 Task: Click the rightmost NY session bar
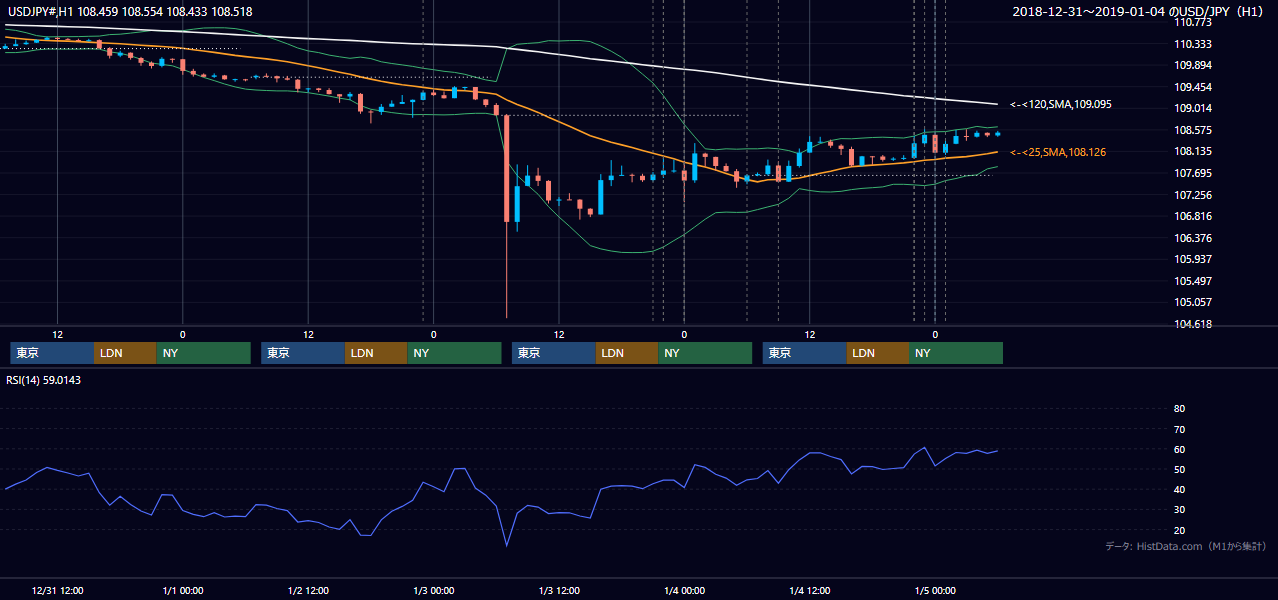(956, 353)
